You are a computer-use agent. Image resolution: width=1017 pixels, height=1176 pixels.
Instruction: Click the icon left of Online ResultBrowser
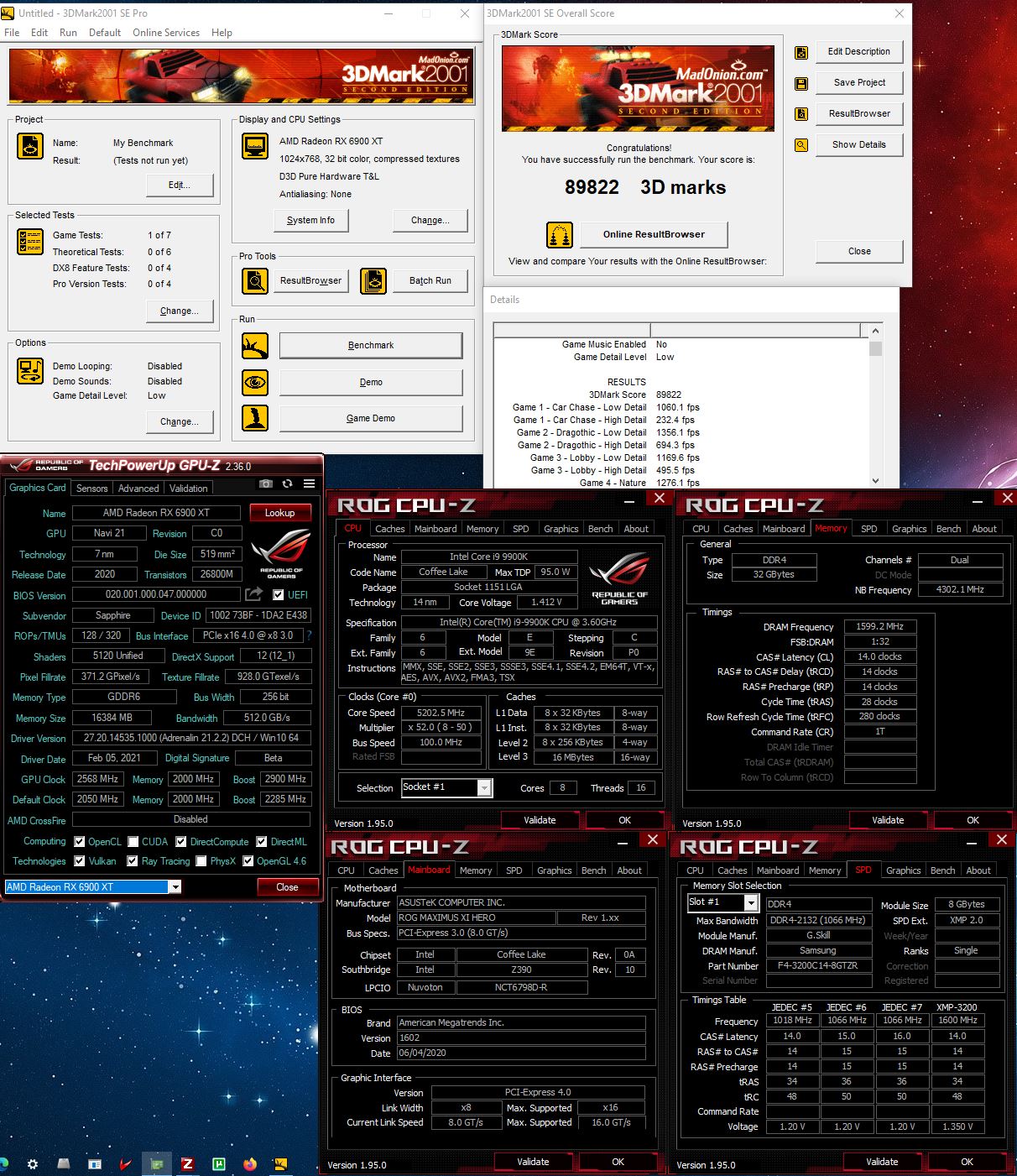(560, 235)
